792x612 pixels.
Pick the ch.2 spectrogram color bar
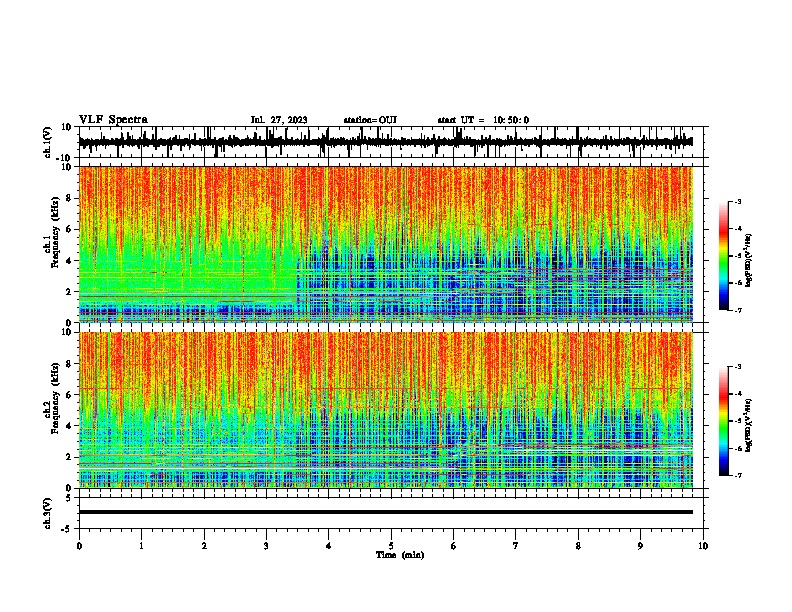pos(723,421)
